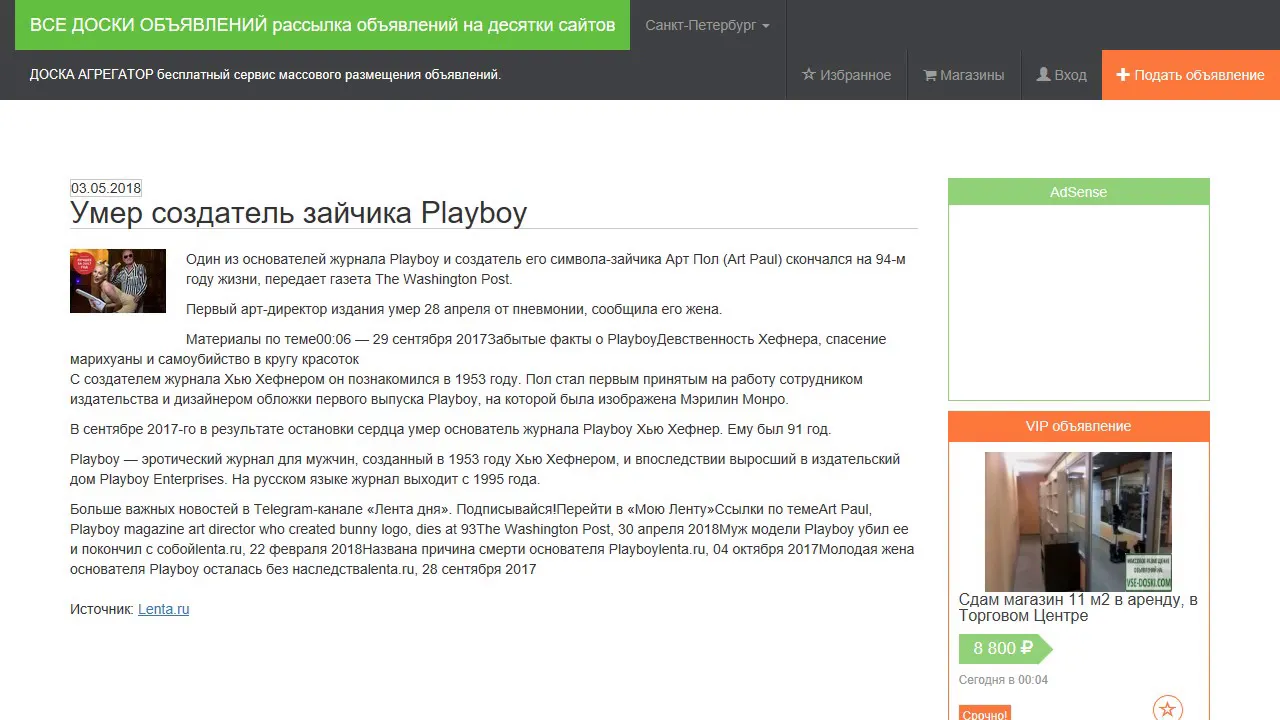Click the orange Срочно! badge
The height and width of the screenshot is (720, 1280).
click(985, 713)
